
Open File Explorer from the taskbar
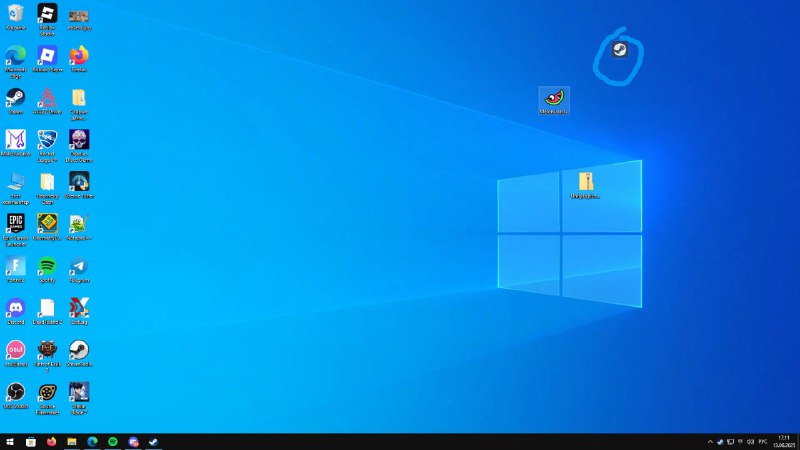pos(72,441)
